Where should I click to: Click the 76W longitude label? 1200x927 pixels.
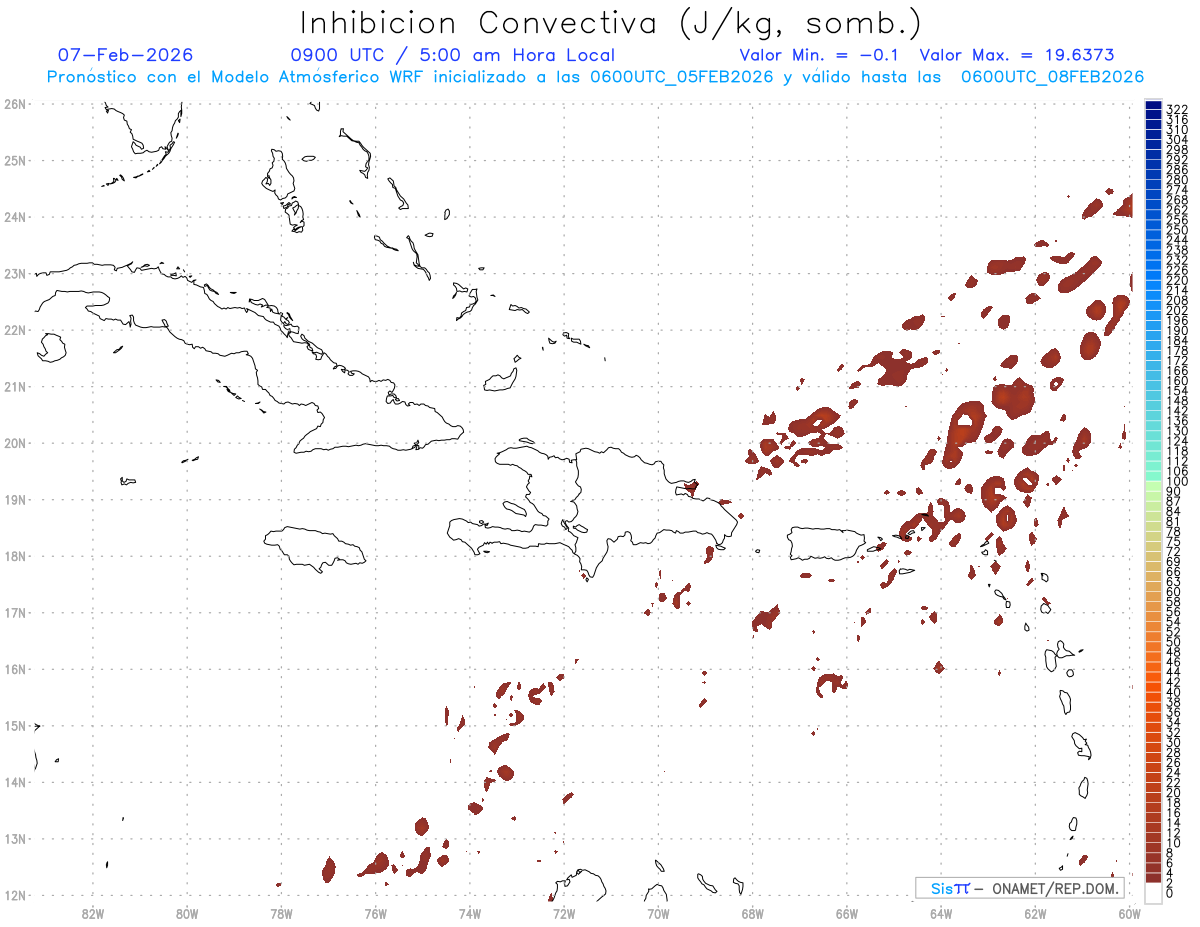pyautogui.click(x=376, y=913)
